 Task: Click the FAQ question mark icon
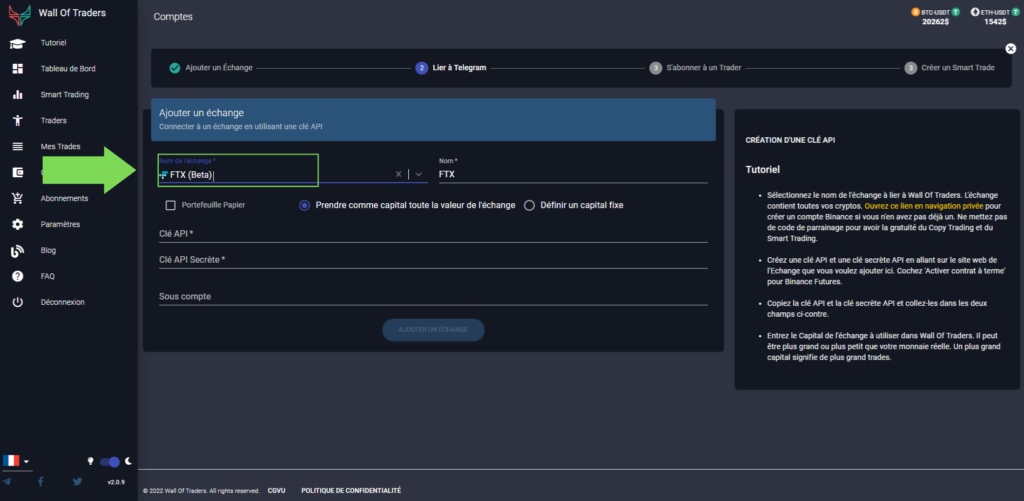coord(17,276)
